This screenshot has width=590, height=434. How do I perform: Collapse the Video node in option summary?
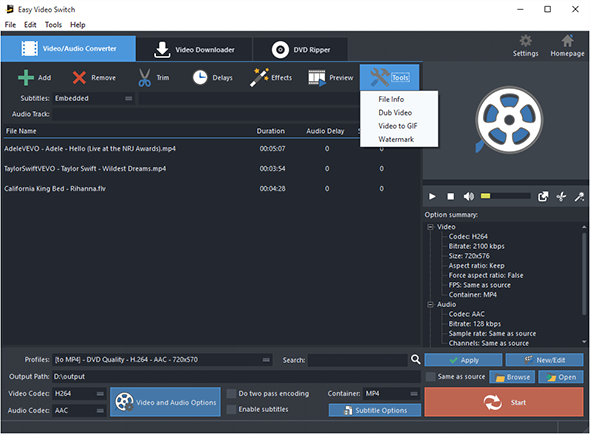[430, 227]
